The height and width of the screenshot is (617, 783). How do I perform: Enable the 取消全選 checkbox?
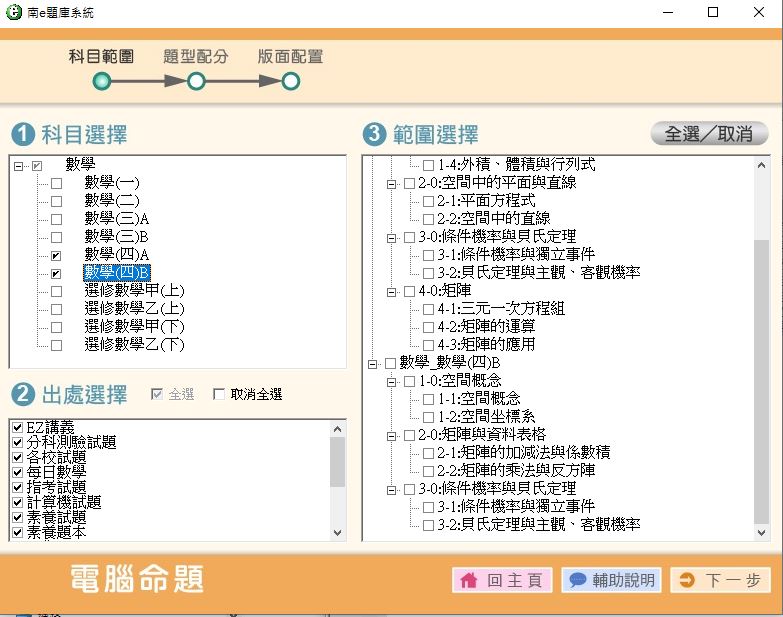219,395
